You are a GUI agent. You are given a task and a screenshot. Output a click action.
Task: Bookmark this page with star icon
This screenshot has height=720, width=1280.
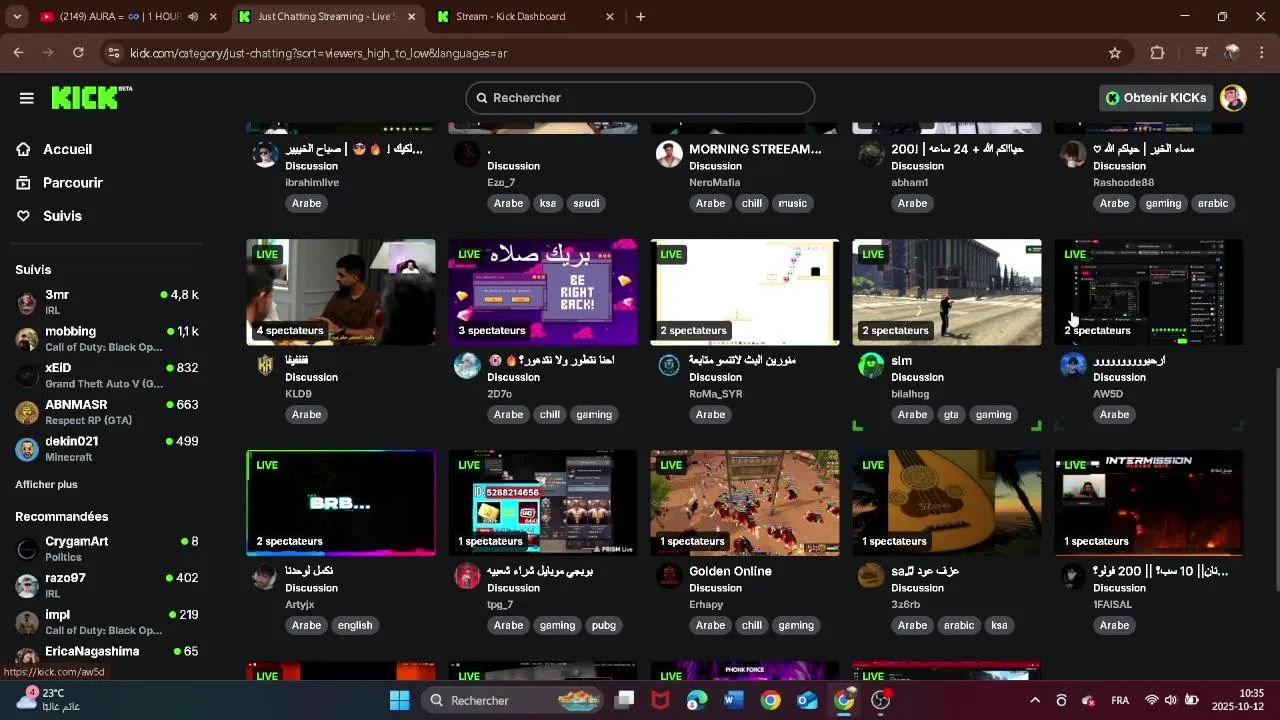pyautogui.click(x=1115, y=53)
